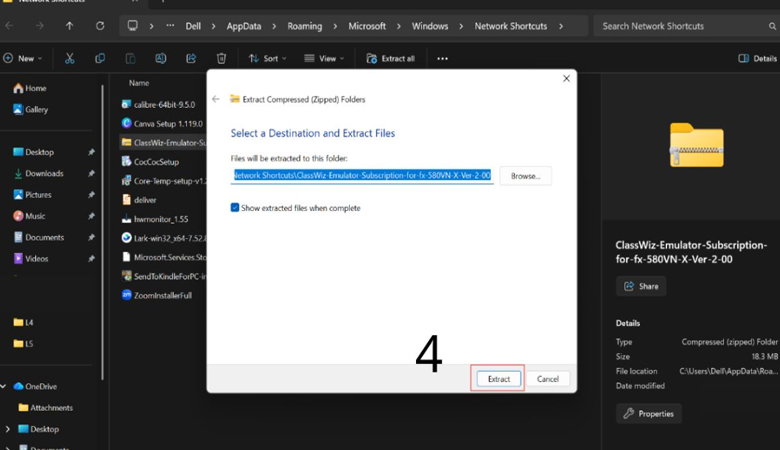Image resolution: width=780 pixels, height=450 pixels.
Task: Open the View dropdown
Action: pyautogui.click(x=324, y=59)
